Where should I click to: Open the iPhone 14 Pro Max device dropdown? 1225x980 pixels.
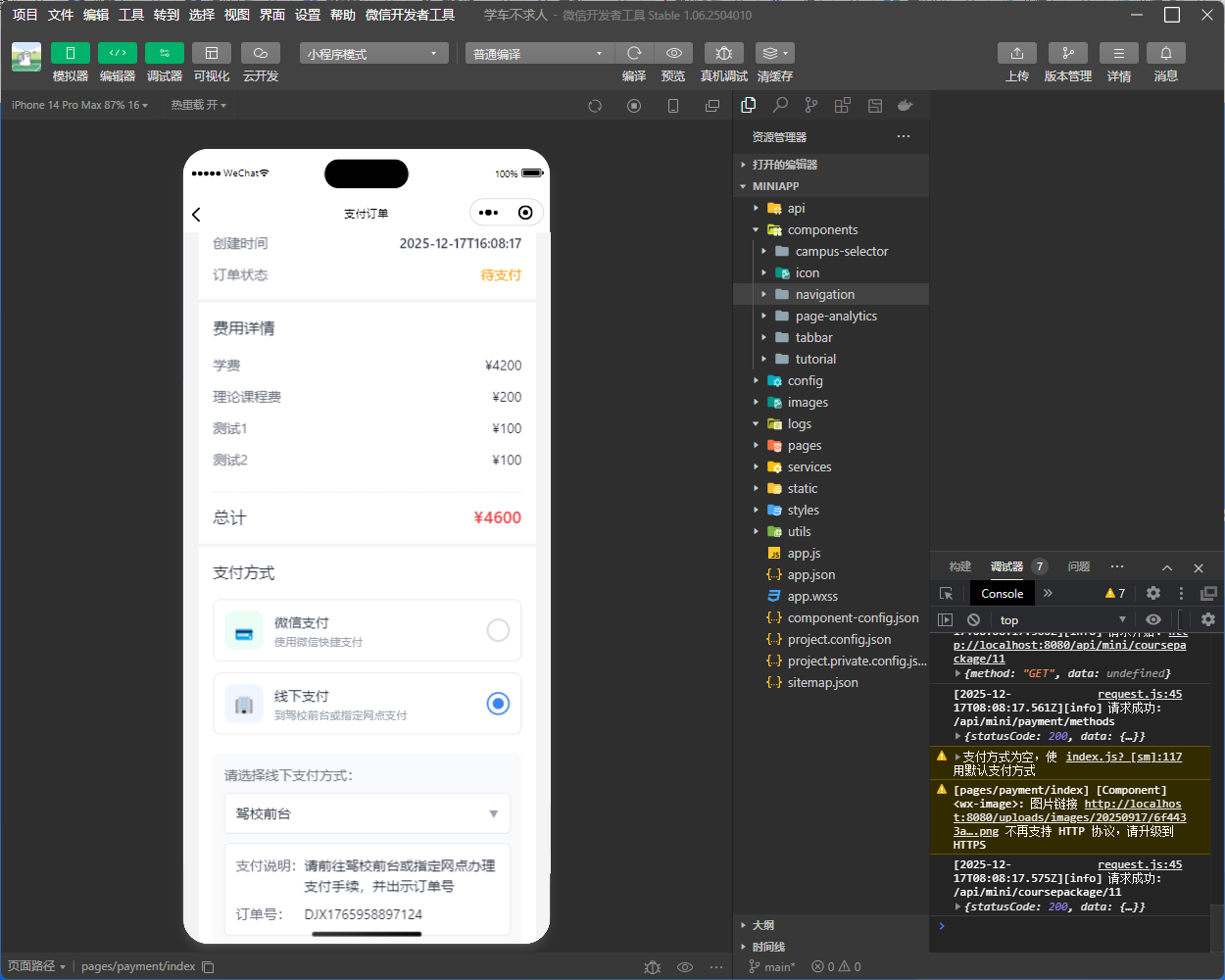coord(78,105)
